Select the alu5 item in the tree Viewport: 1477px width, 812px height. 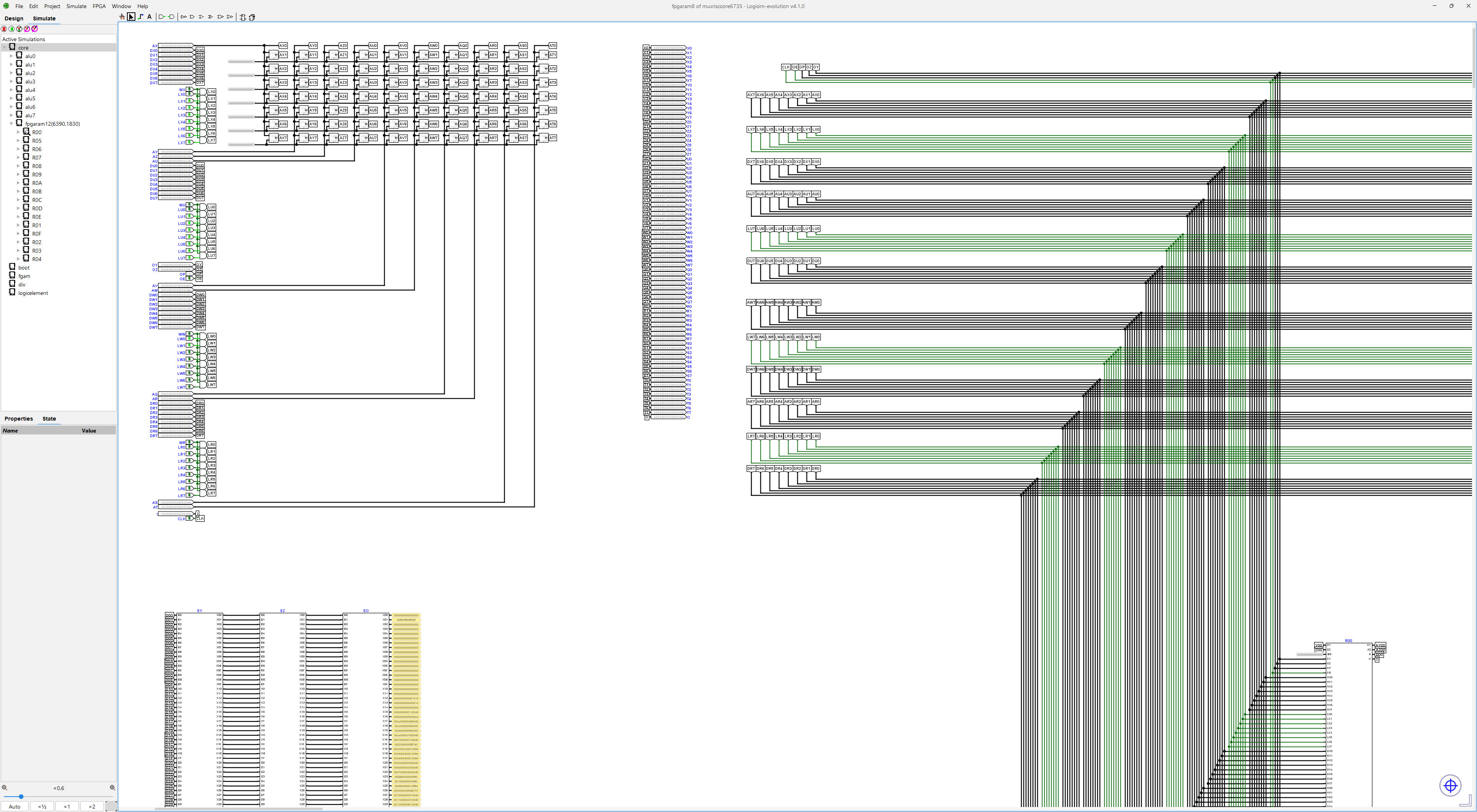30,98
